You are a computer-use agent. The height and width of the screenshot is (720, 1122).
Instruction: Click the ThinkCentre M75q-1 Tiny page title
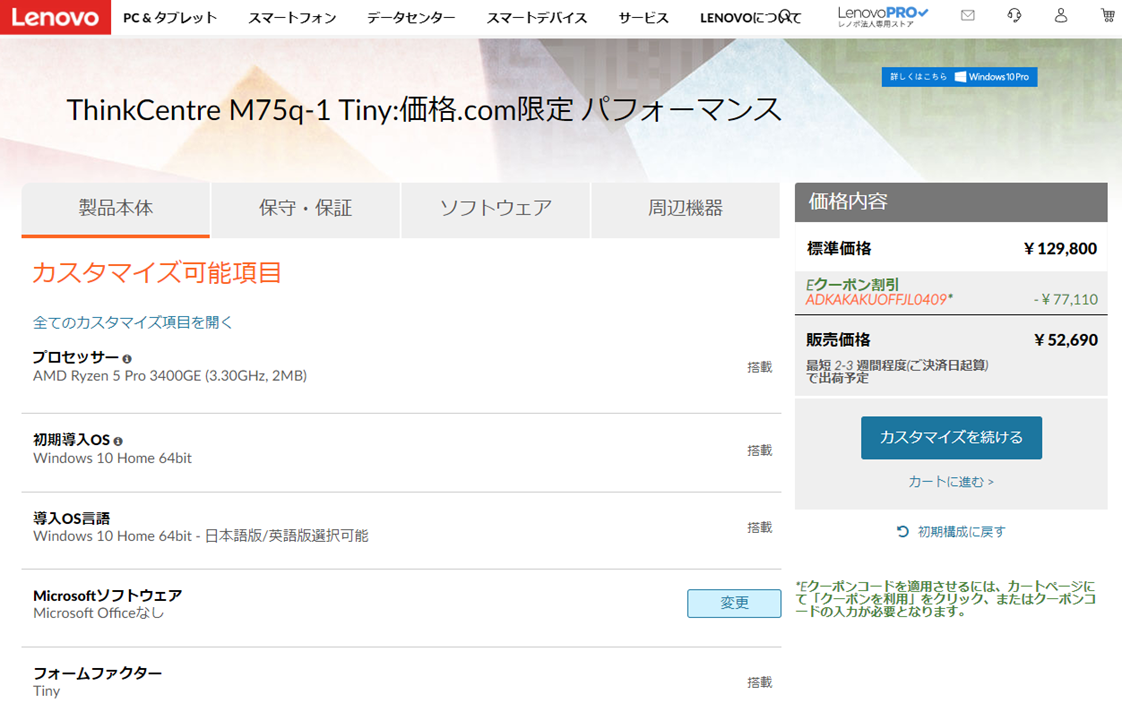click(x=424, y=110)
